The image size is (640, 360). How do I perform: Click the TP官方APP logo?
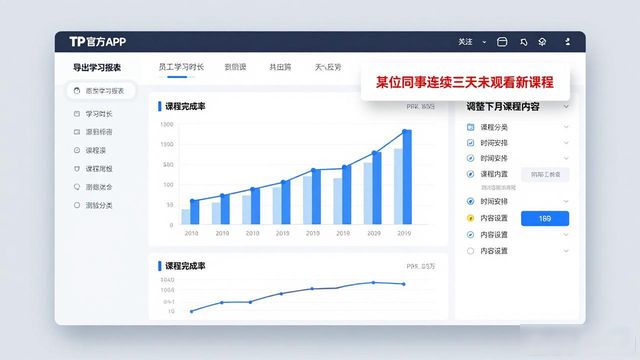point(98,42)
